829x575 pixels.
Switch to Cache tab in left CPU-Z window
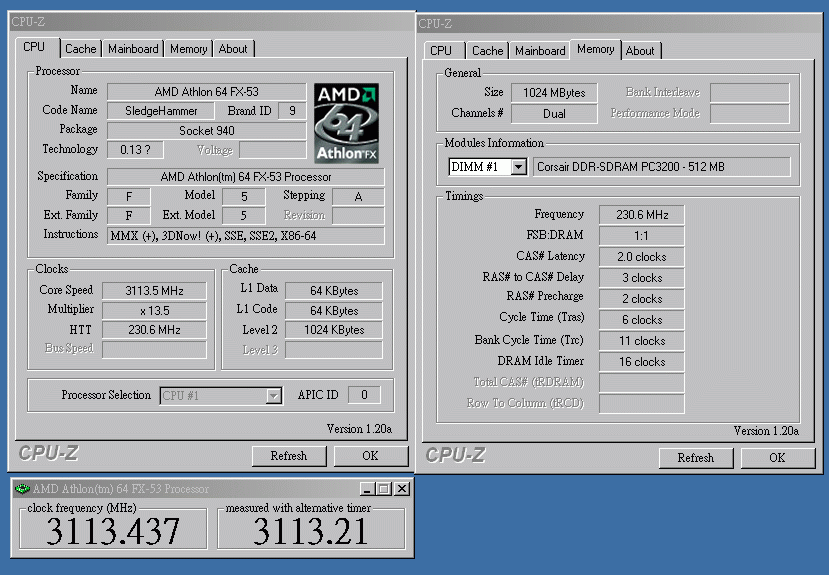(80, 49)
